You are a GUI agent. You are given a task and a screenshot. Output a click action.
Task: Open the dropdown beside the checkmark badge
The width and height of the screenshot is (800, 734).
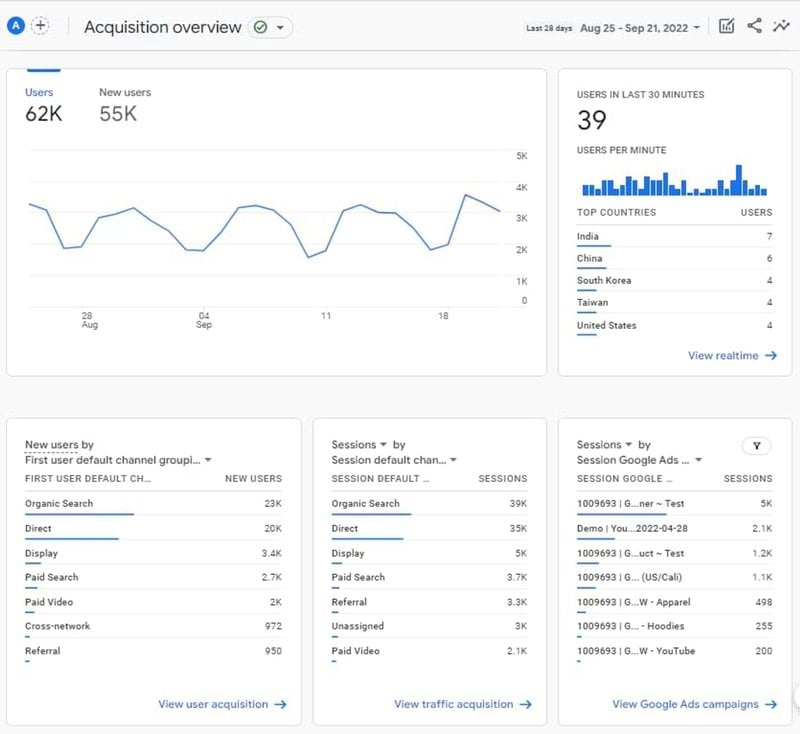pos(281,27)
